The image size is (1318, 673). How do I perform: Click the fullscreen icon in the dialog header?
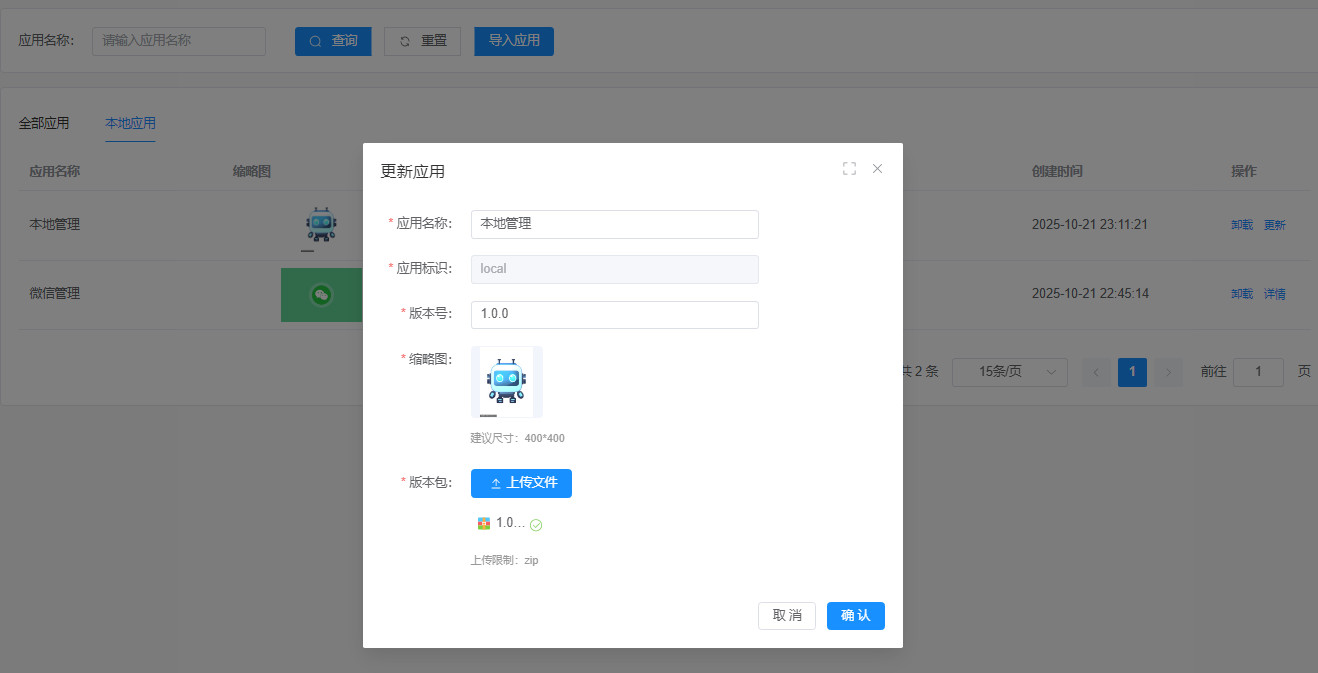[x=849, y=169]
